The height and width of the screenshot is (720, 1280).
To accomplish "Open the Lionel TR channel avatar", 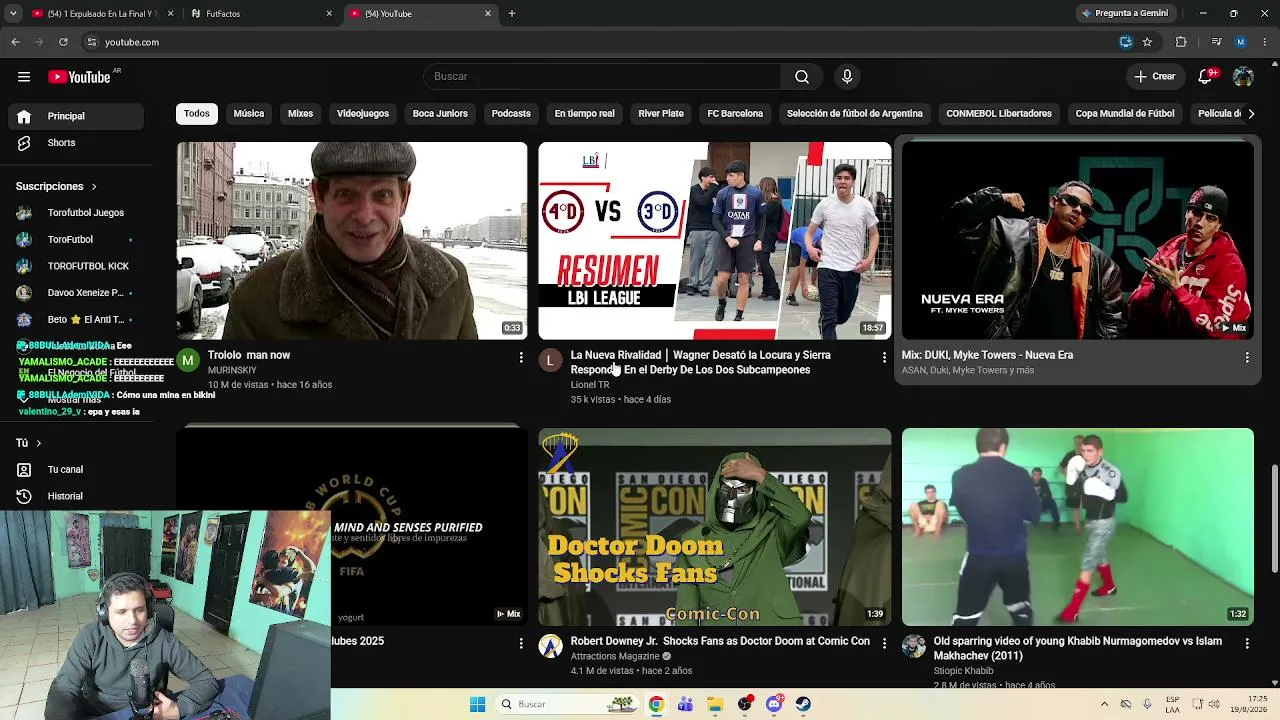I will point(550,360).
